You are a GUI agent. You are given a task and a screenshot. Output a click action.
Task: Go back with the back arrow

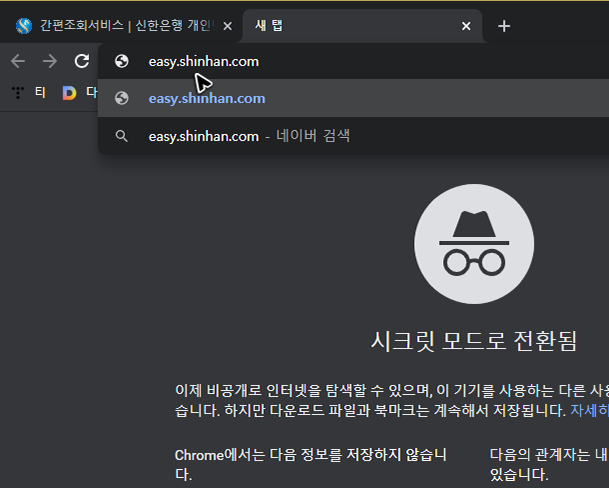[x=18, y=61]
